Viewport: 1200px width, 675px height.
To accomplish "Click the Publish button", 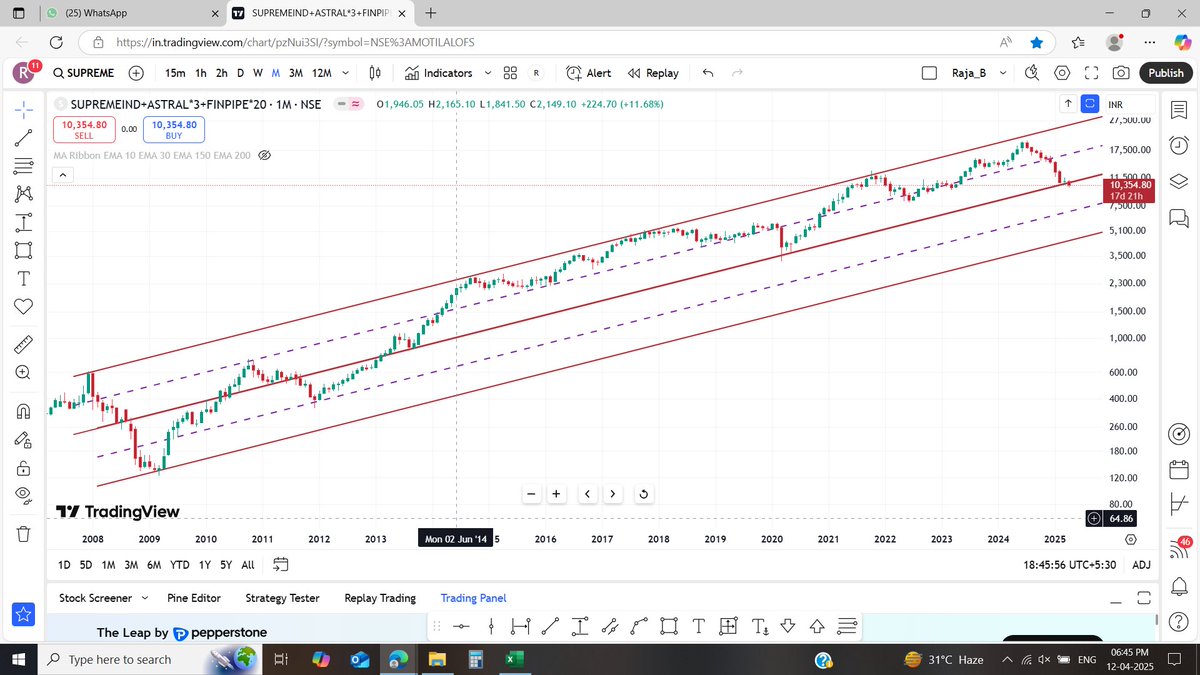I will [x=1166, y=73].
